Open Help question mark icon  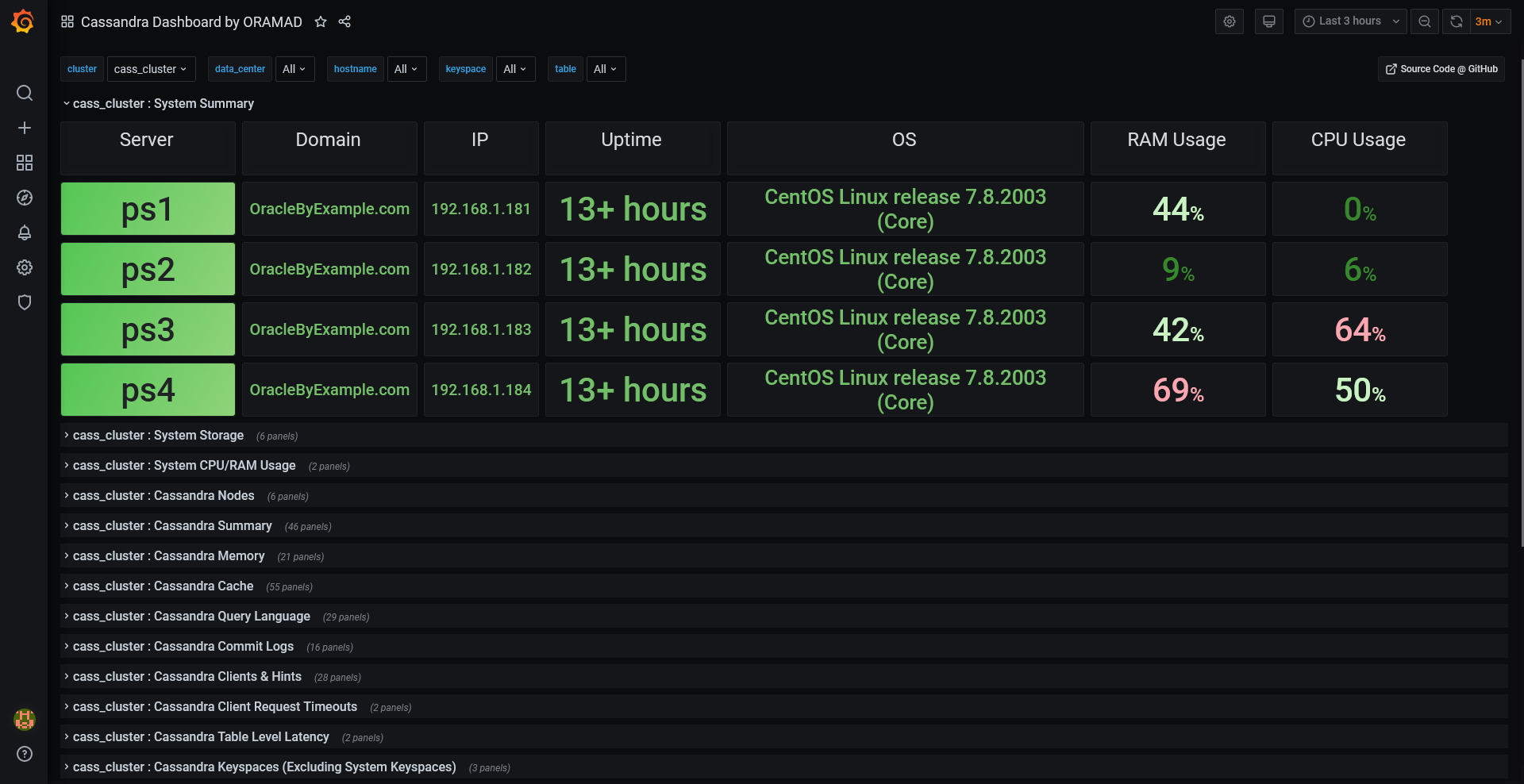tap(25, 754)
